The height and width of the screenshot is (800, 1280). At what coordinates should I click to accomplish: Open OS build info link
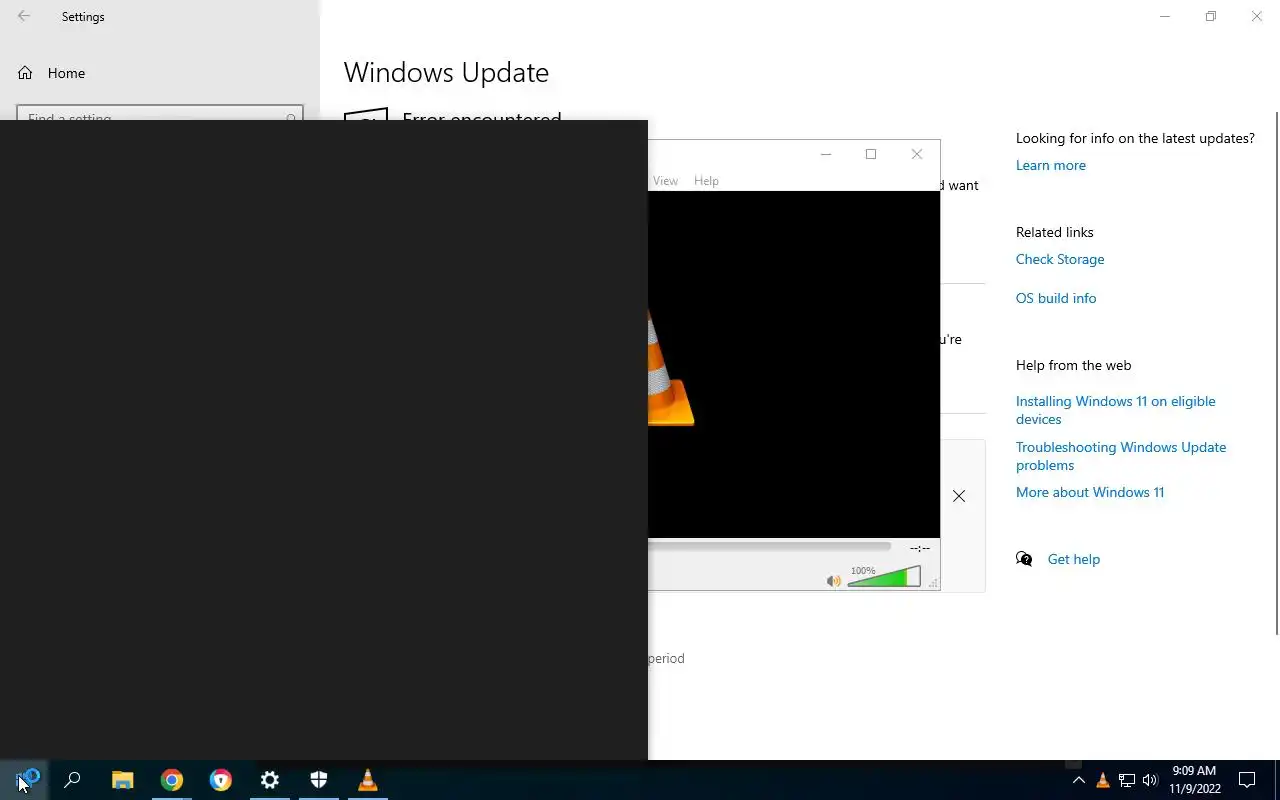pyautogui.click(x=1056, y=298)
